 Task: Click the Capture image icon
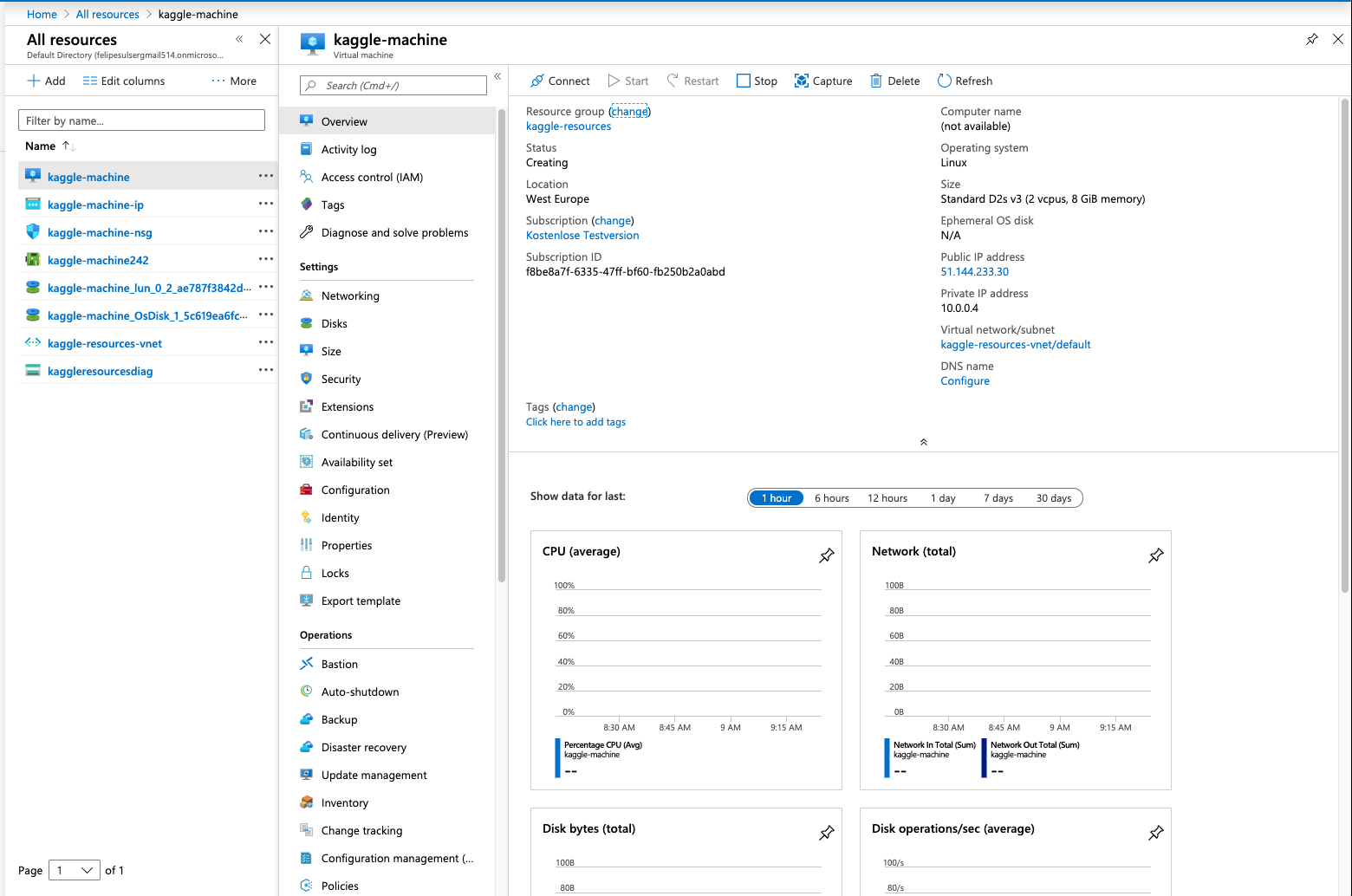(802, 81)
